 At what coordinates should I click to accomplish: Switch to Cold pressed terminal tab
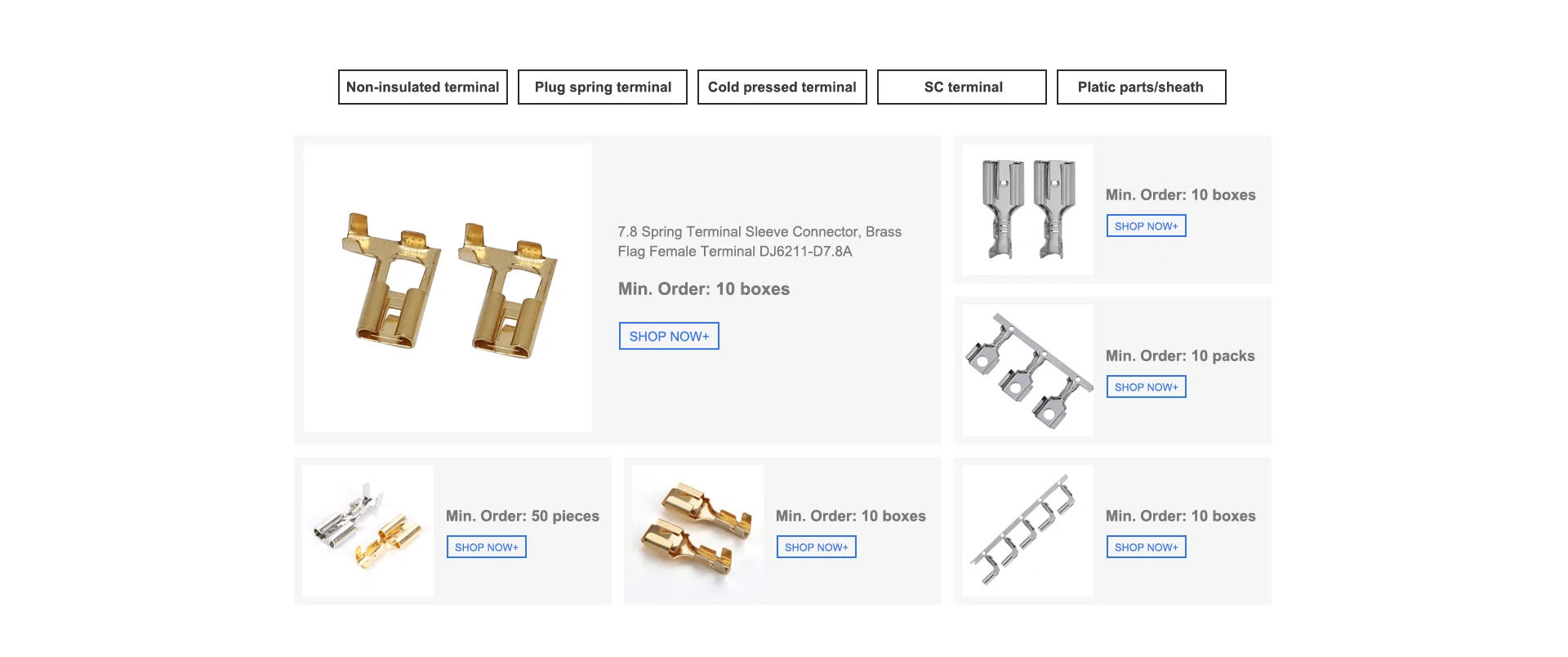coord(782,87)
